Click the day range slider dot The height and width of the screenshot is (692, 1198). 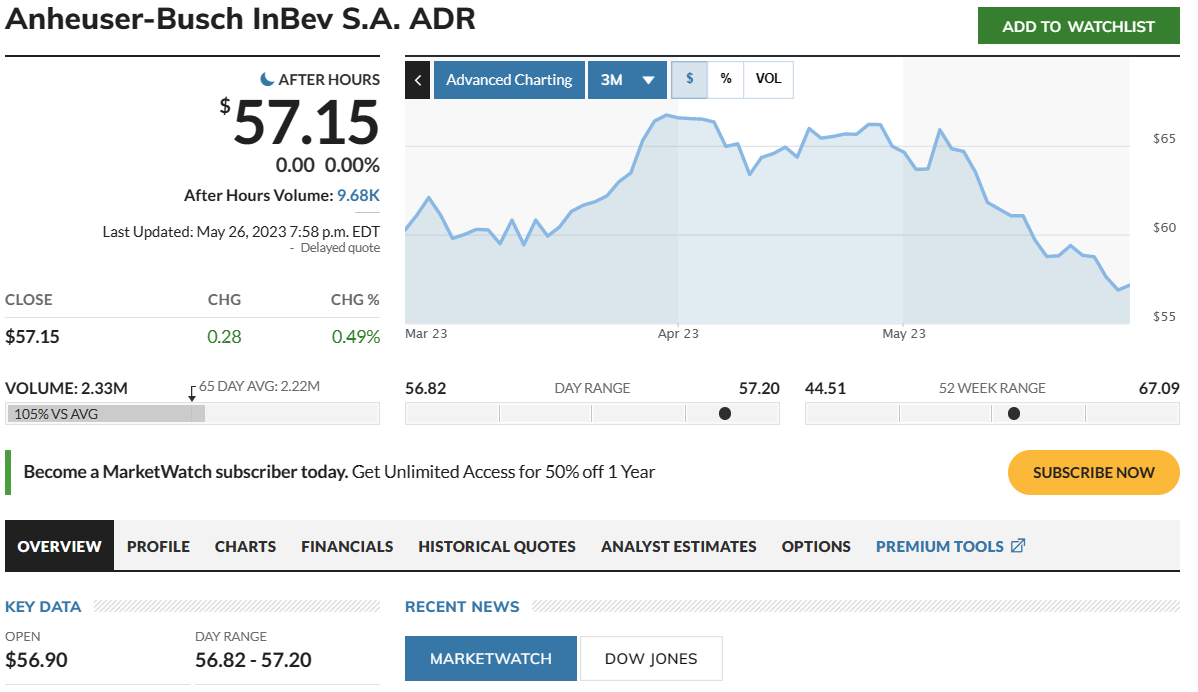[x=725, y=413]
